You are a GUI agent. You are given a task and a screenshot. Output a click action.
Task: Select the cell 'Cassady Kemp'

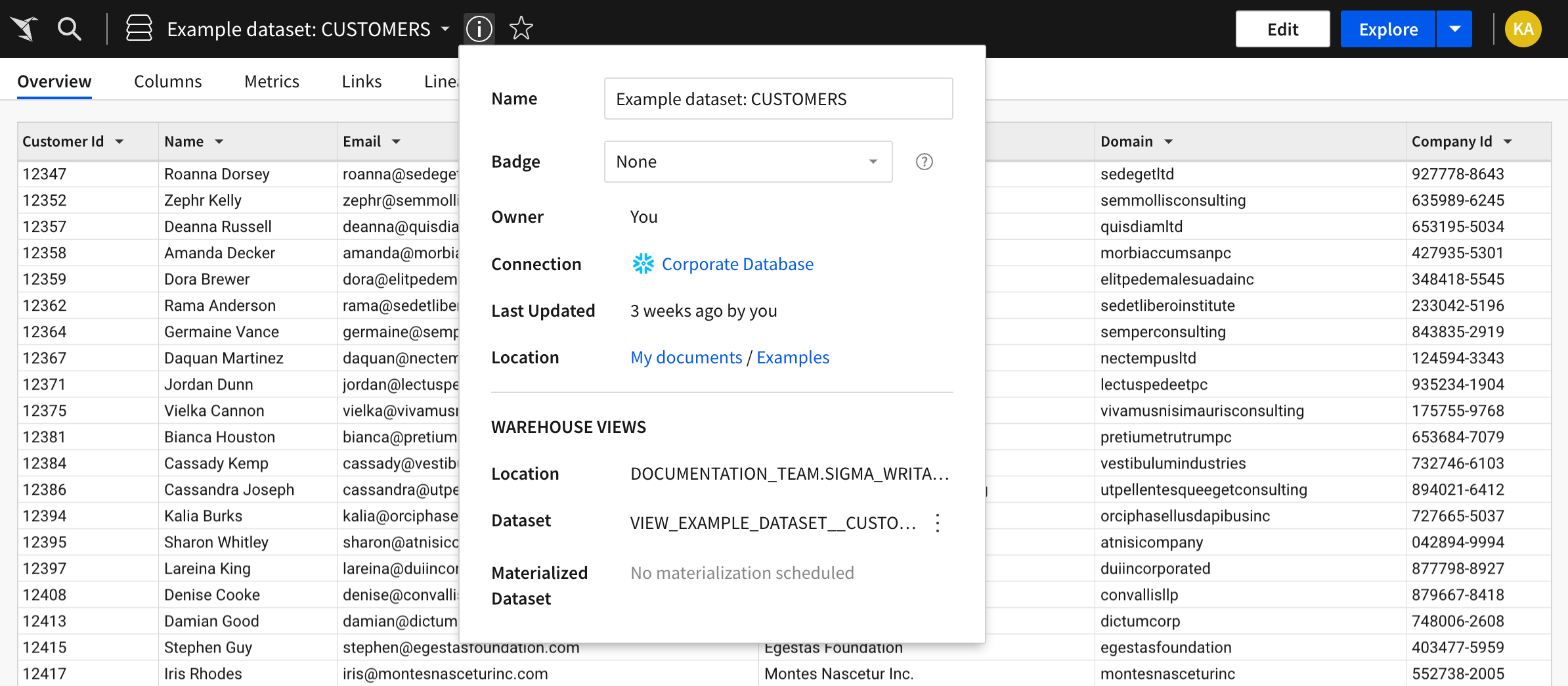click(x=248, y=463)
